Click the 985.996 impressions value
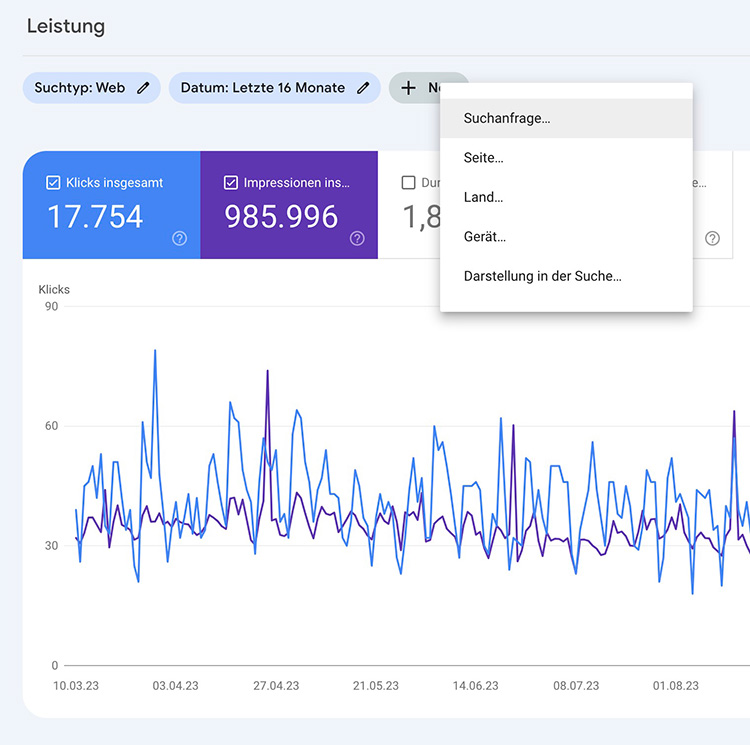 (x=281, y=217)
